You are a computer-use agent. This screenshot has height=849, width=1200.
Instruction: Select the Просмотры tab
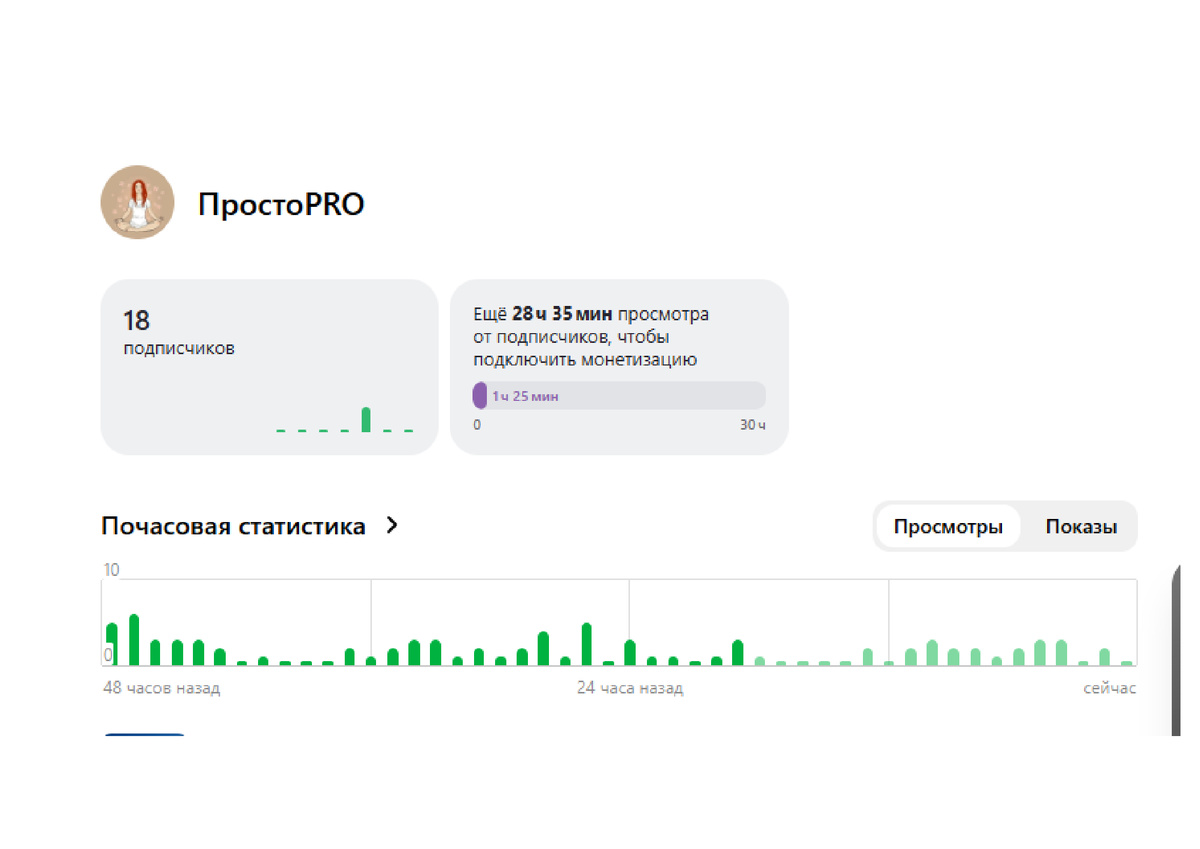(947, 526)
